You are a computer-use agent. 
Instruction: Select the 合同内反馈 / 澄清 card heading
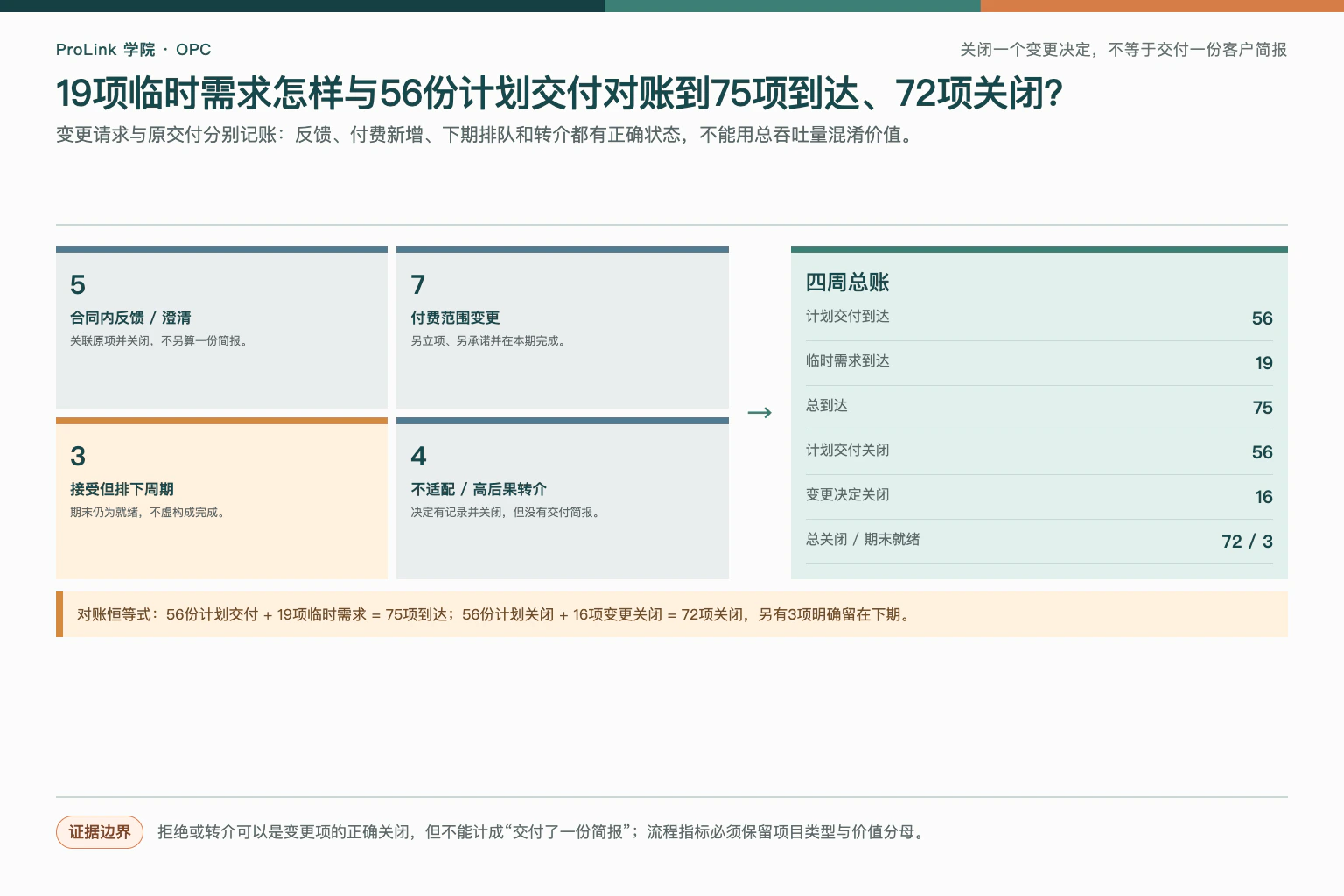click(x=130, y=318)
